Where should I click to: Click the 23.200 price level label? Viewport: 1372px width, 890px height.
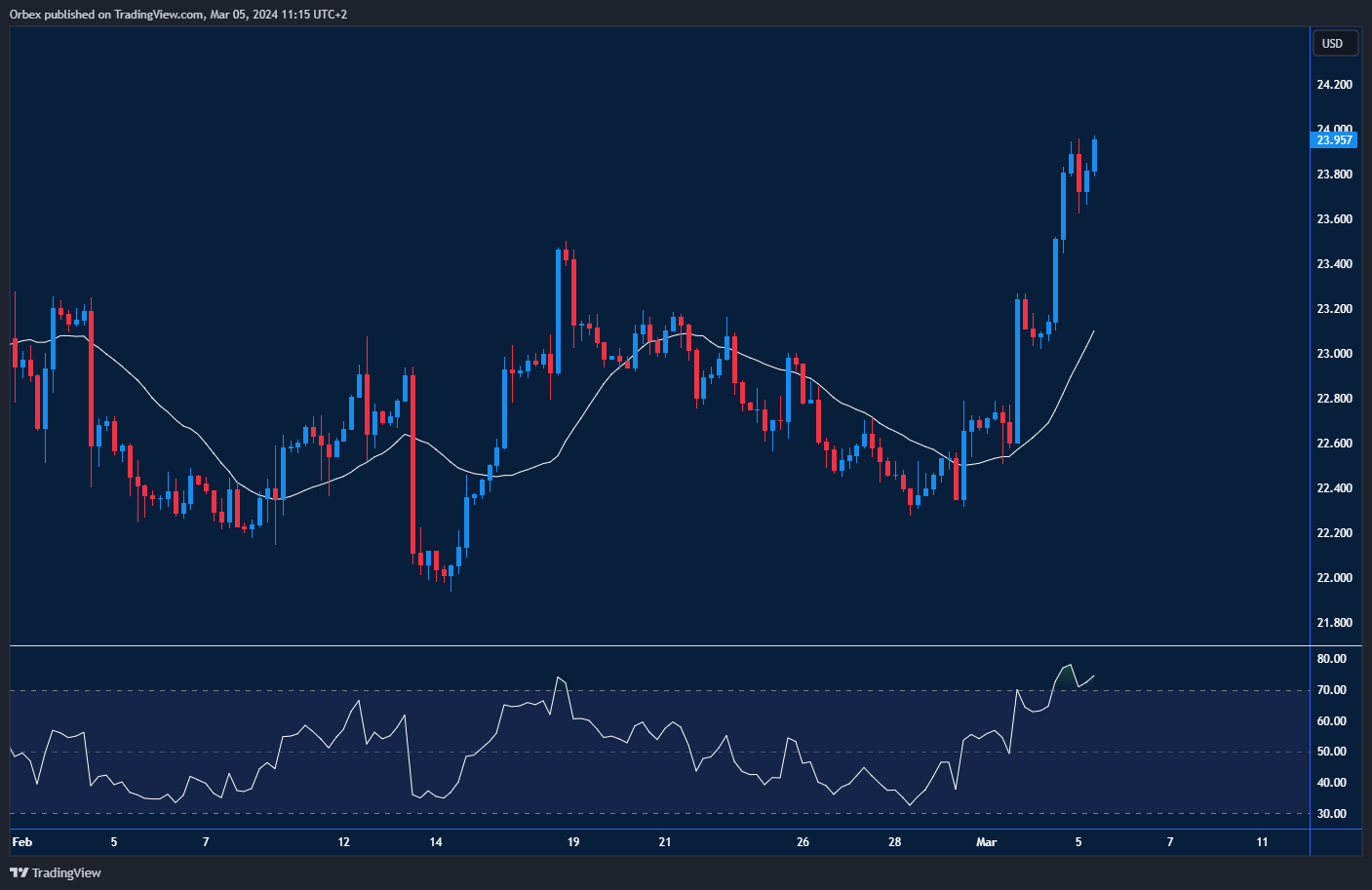point(1334,309)
